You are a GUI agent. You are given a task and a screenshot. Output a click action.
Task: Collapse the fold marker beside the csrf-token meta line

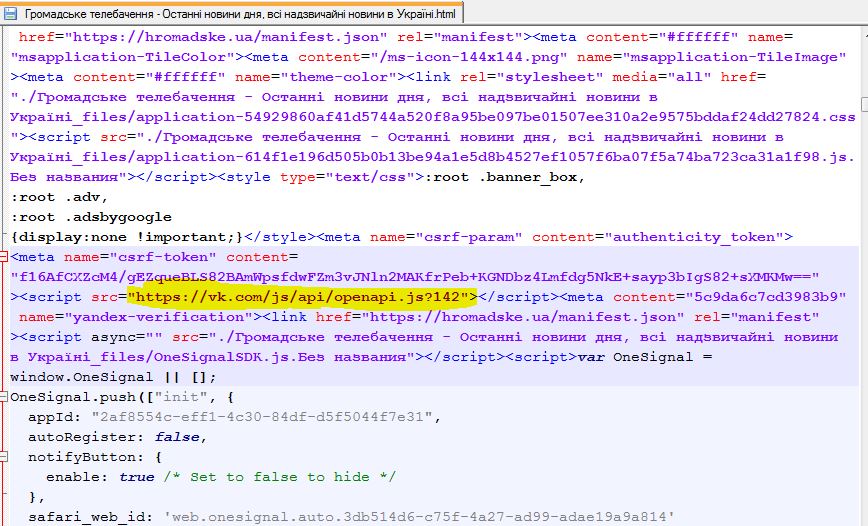click(x=5, y=257)
